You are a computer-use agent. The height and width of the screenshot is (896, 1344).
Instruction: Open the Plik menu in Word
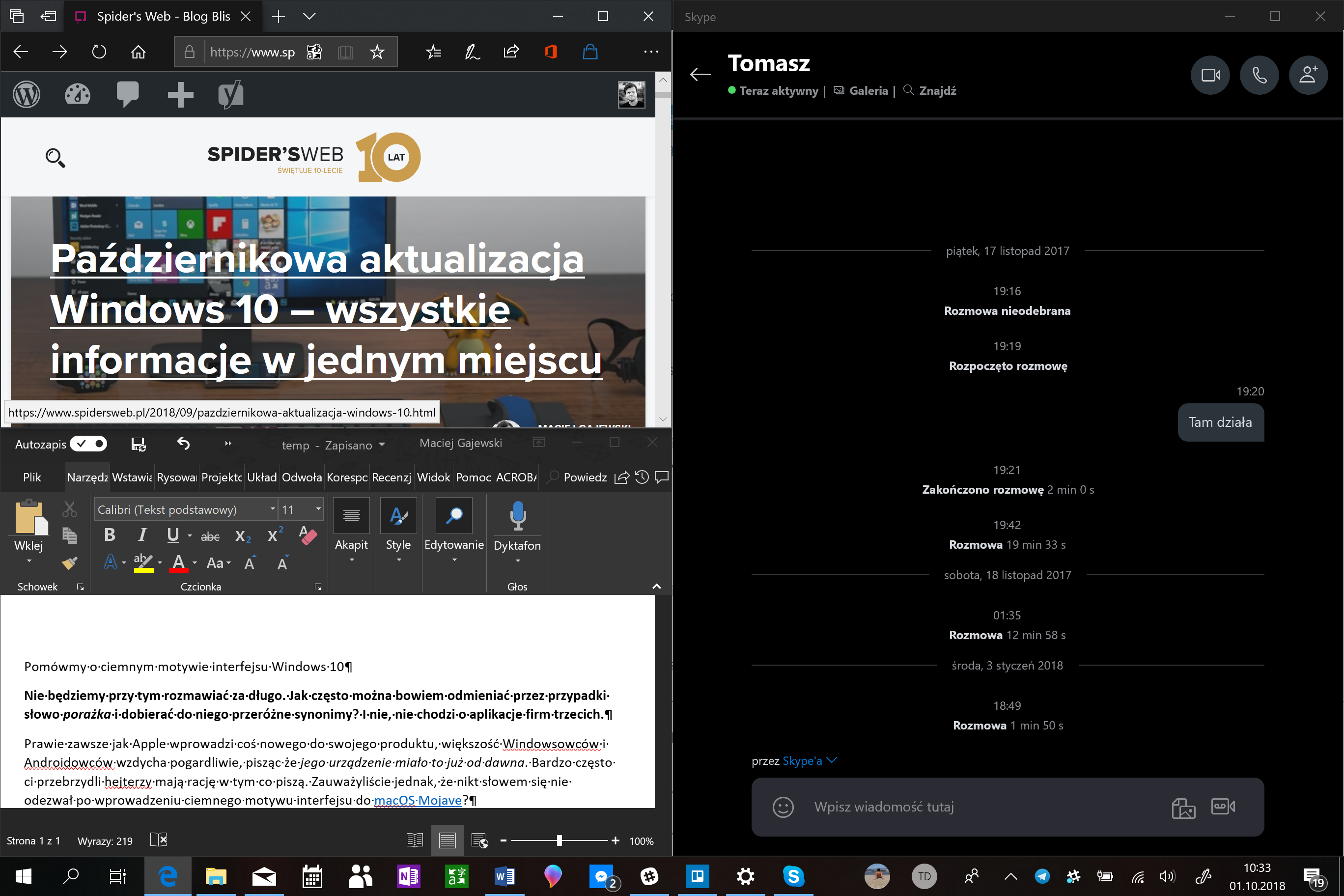[x=32, y=477]
